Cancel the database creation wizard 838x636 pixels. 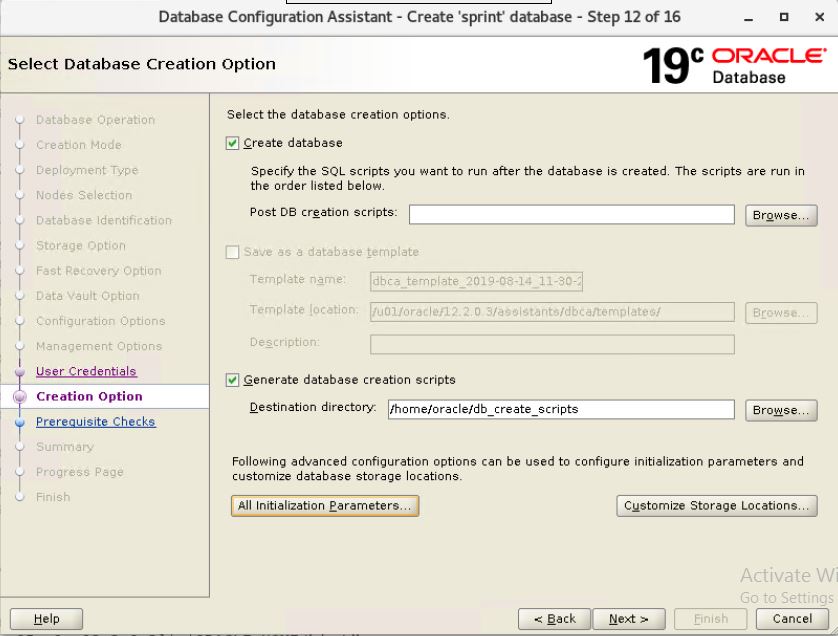(x=792, y=619)
